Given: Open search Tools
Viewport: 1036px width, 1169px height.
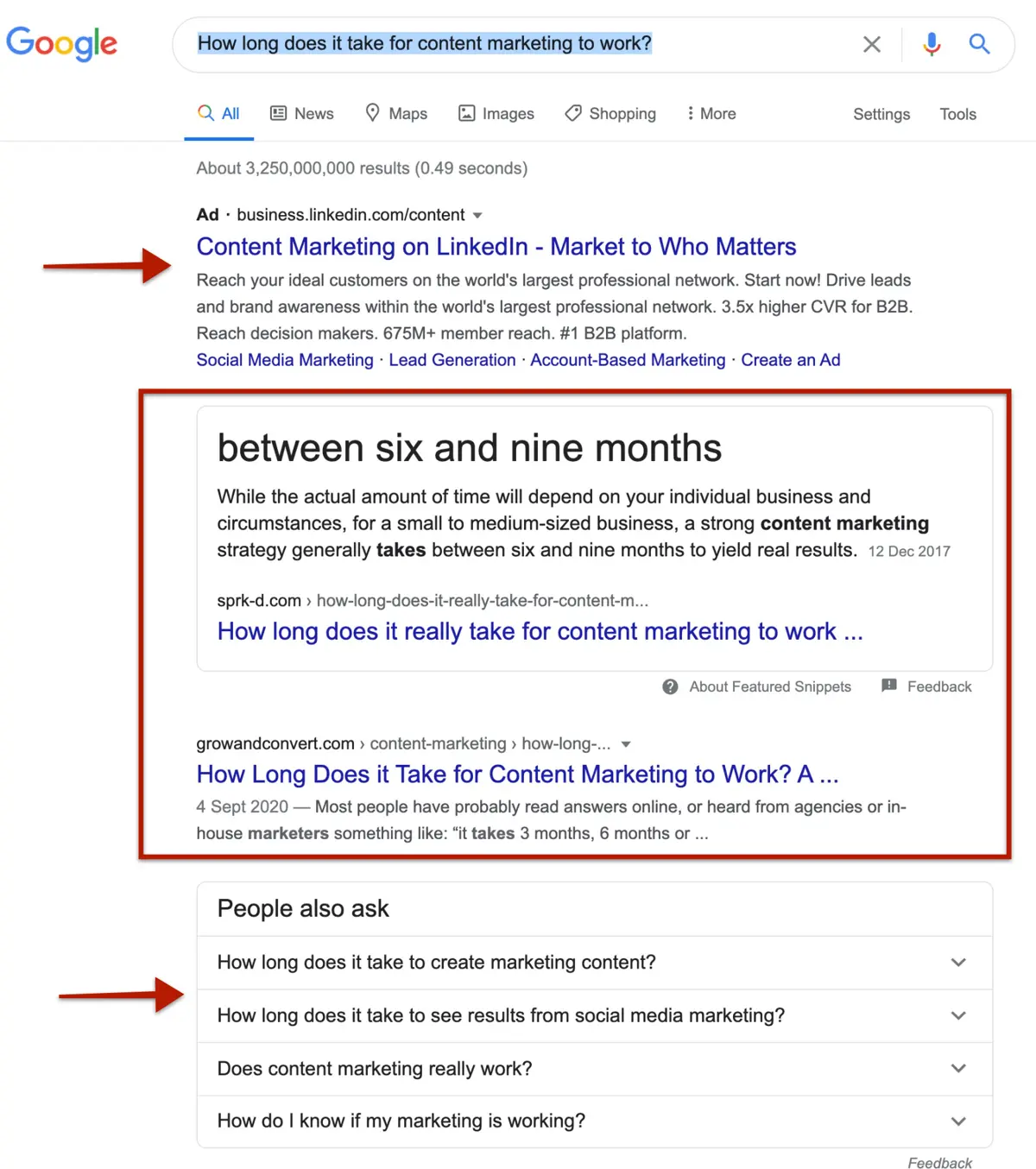Looking at the screenshot, I should click(957, 114).
